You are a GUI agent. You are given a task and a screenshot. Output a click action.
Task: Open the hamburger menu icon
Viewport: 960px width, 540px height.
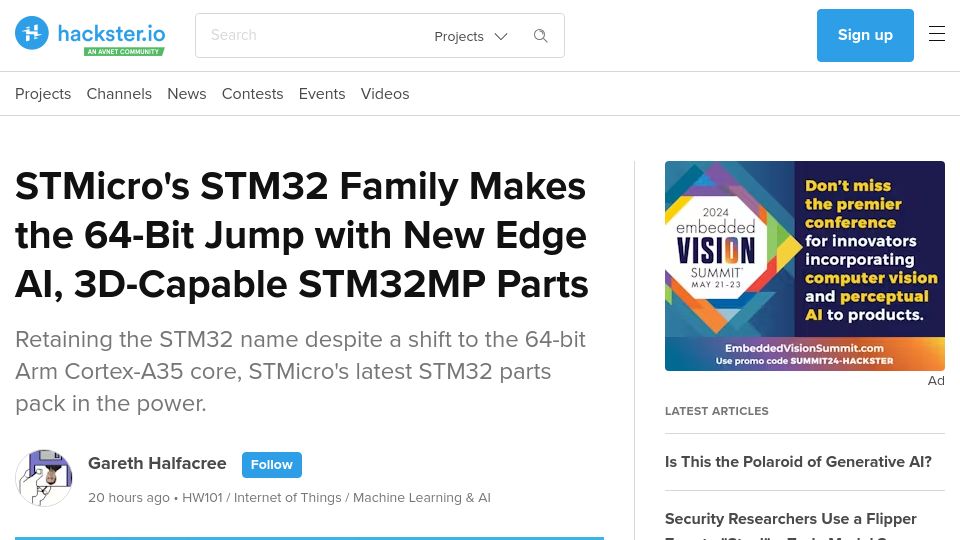click(937, 34)
